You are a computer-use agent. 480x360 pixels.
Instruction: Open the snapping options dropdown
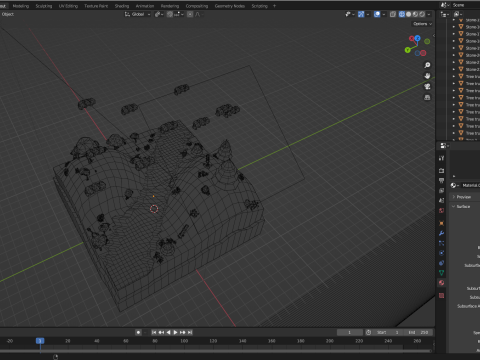tap(179, 14)
